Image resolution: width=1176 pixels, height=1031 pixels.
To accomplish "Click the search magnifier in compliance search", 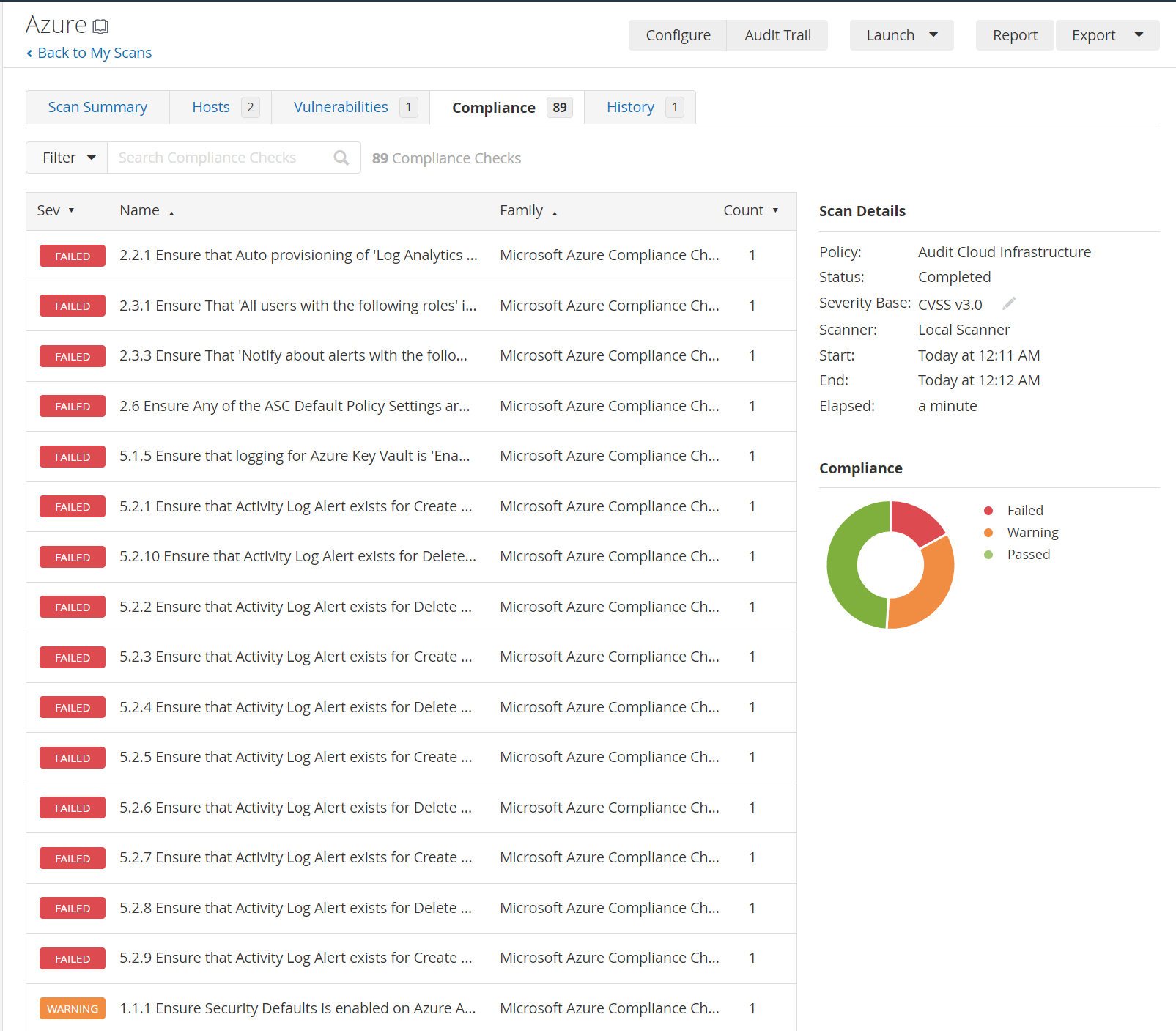I will coord(341,157).
